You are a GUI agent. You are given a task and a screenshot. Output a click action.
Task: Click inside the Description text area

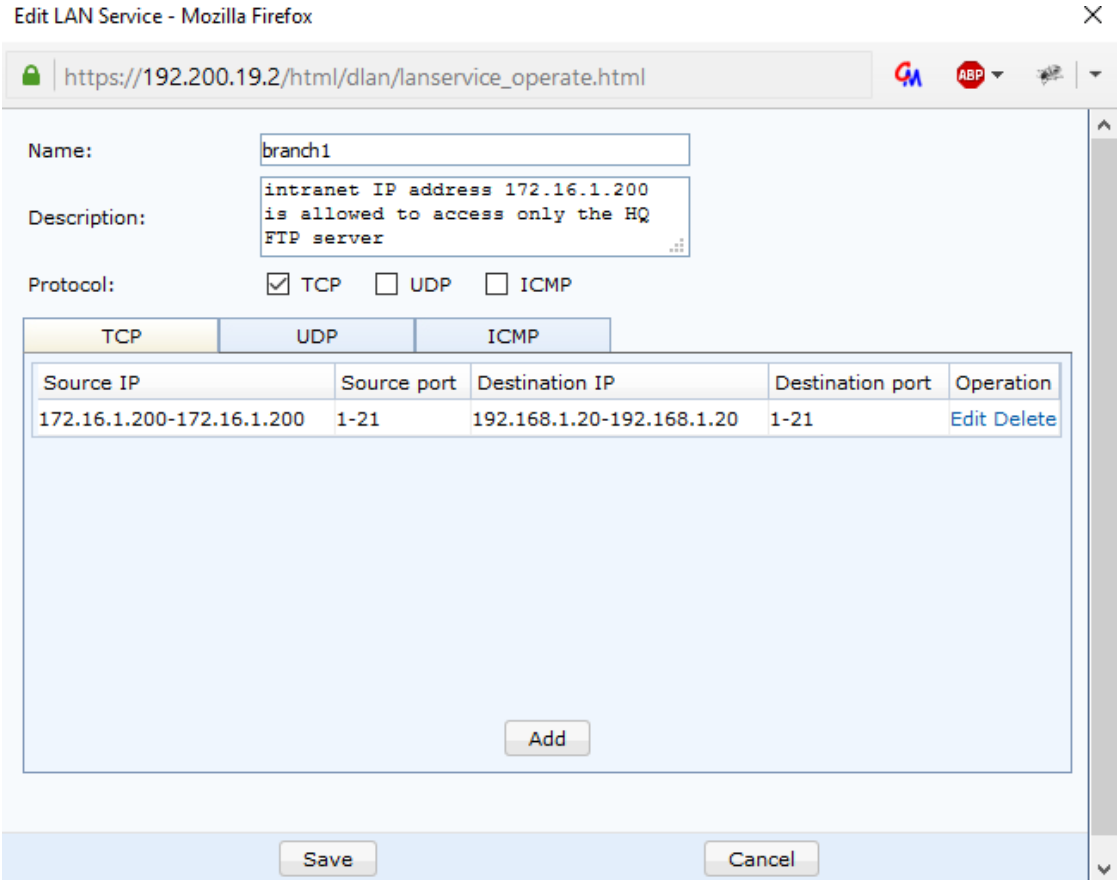pos(475,217)
